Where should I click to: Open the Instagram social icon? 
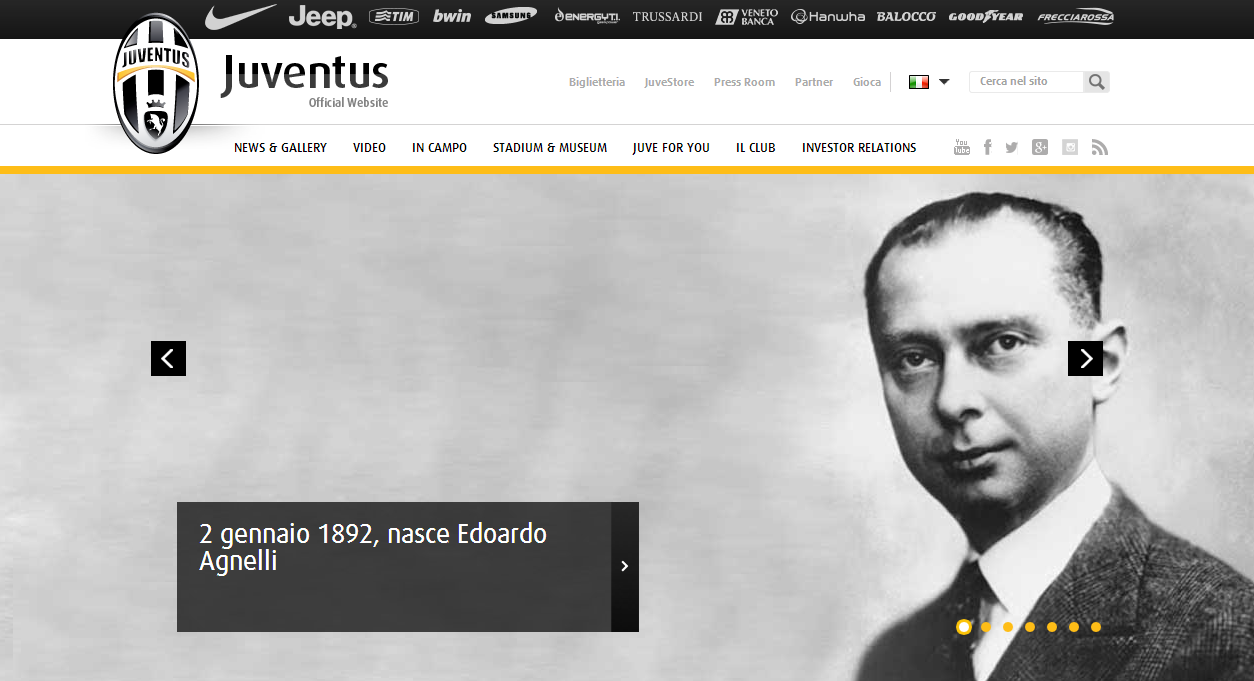click(x=1070, y=147)
